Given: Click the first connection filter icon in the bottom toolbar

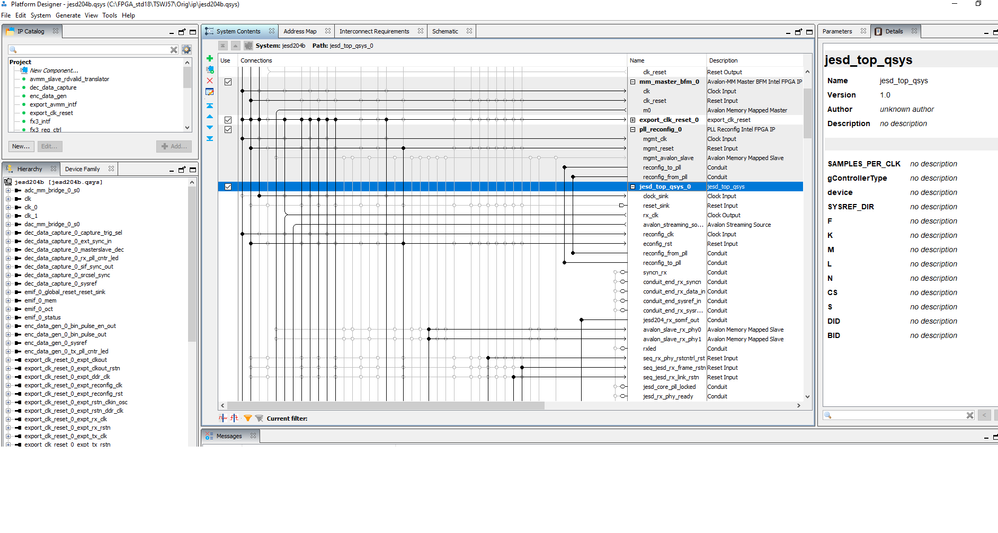Looking at the screenshot, I should pyautogui.click(x=223, y=418).
